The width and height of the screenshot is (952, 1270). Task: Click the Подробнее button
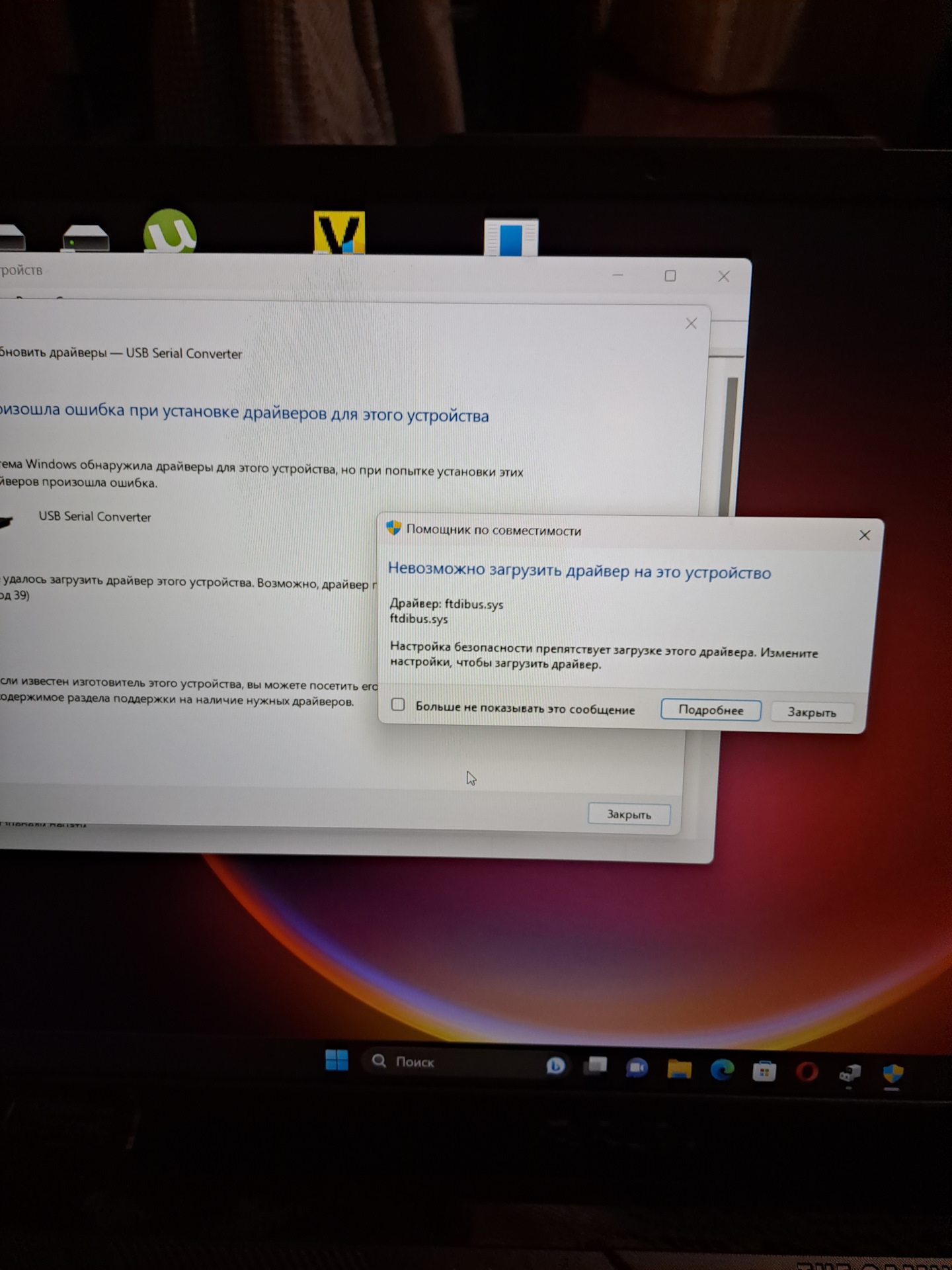tap(711, 710)
